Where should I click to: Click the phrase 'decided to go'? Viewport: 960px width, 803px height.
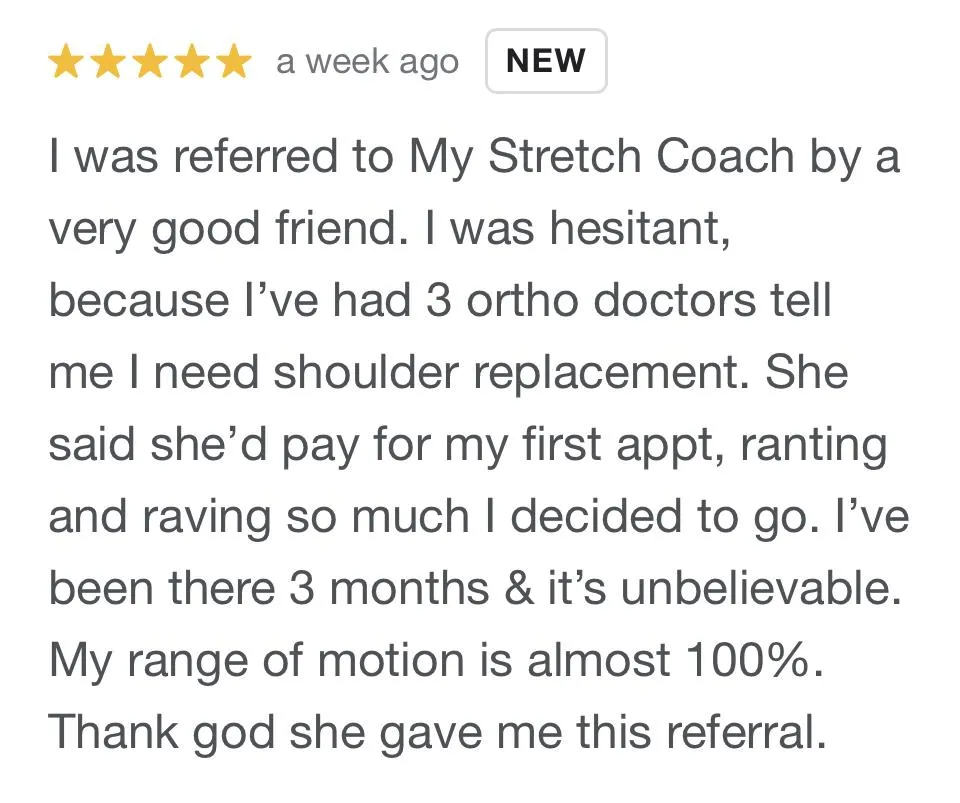point(663,518)
